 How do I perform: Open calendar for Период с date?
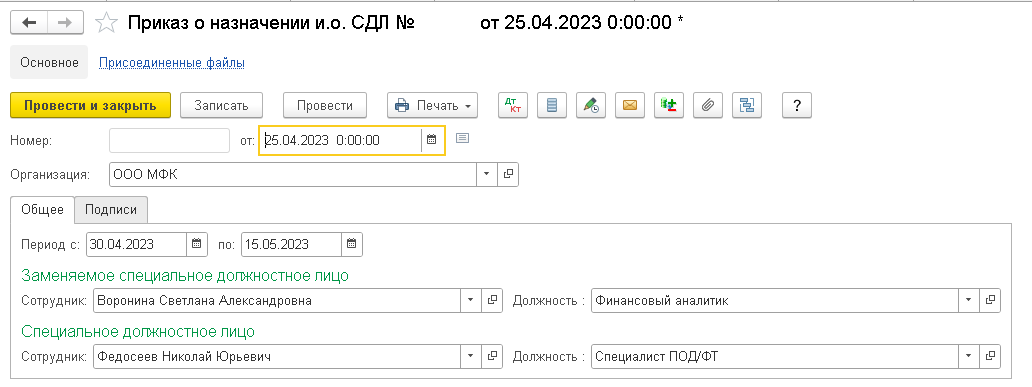click(196, 244)
